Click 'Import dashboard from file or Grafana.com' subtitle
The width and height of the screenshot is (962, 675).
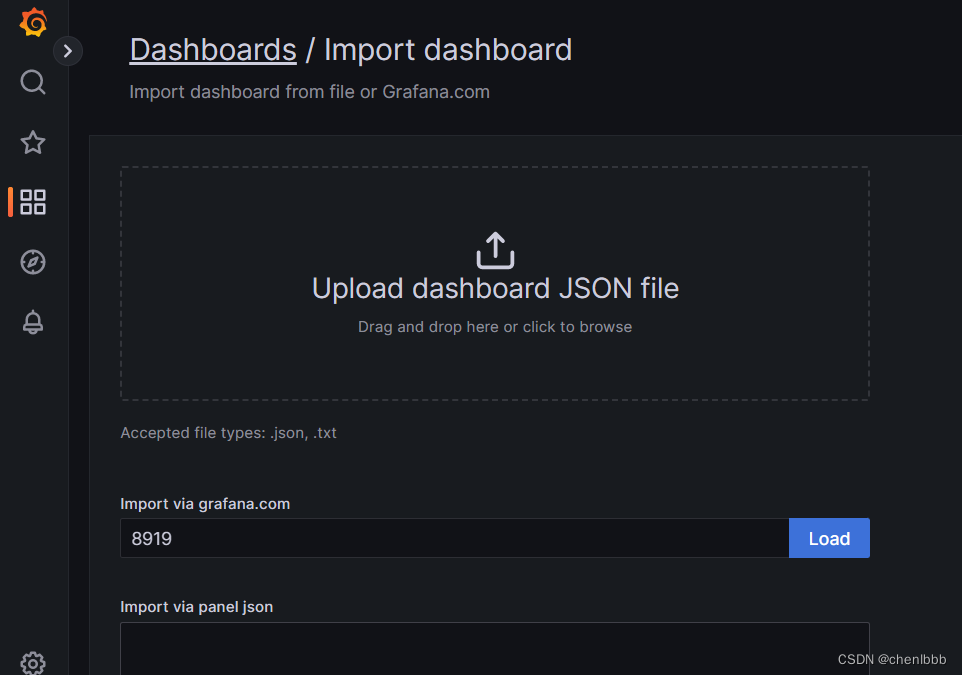(x=309, y=92)
